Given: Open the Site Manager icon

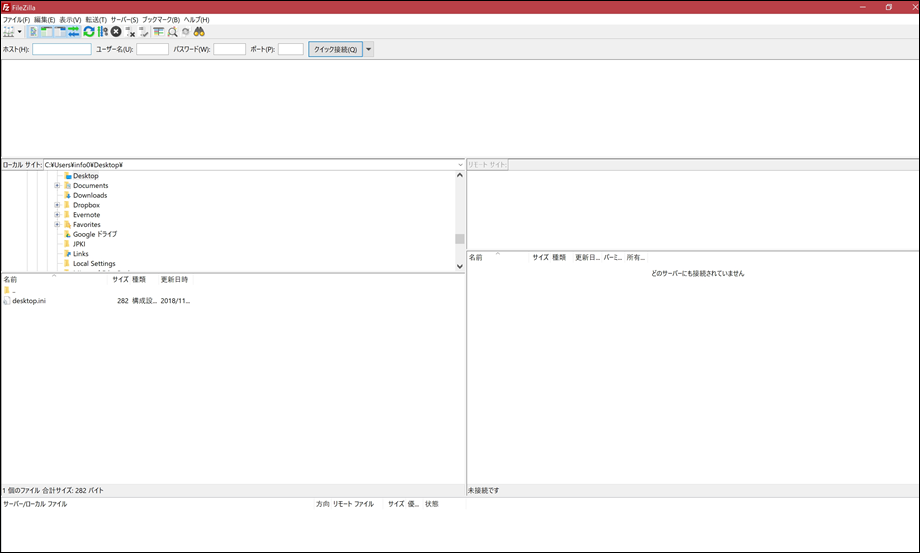Looking at the screenshot, I should point(8,32).
